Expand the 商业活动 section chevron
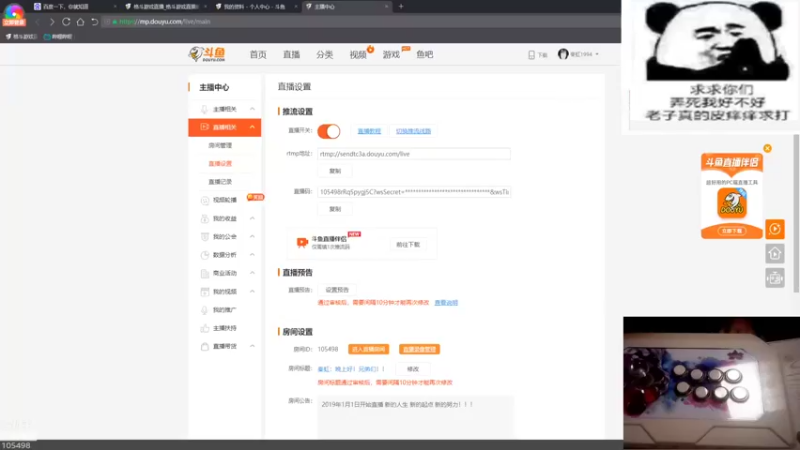Viewport: 800px width, 450px height. pos(253,273)
